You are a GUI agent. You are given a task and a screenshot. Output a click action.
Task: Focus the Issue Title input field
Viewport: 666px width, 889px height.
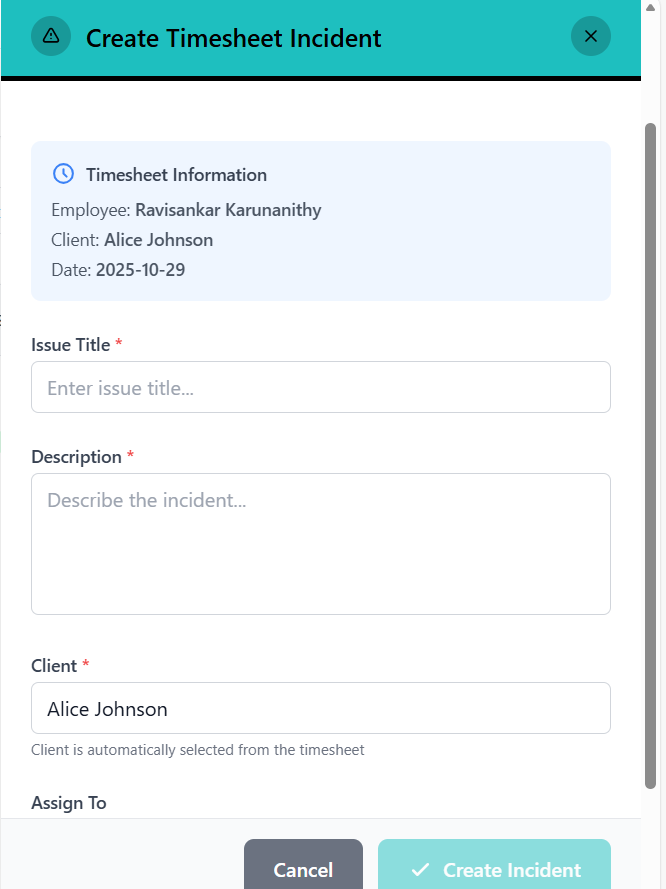[320, 387]
